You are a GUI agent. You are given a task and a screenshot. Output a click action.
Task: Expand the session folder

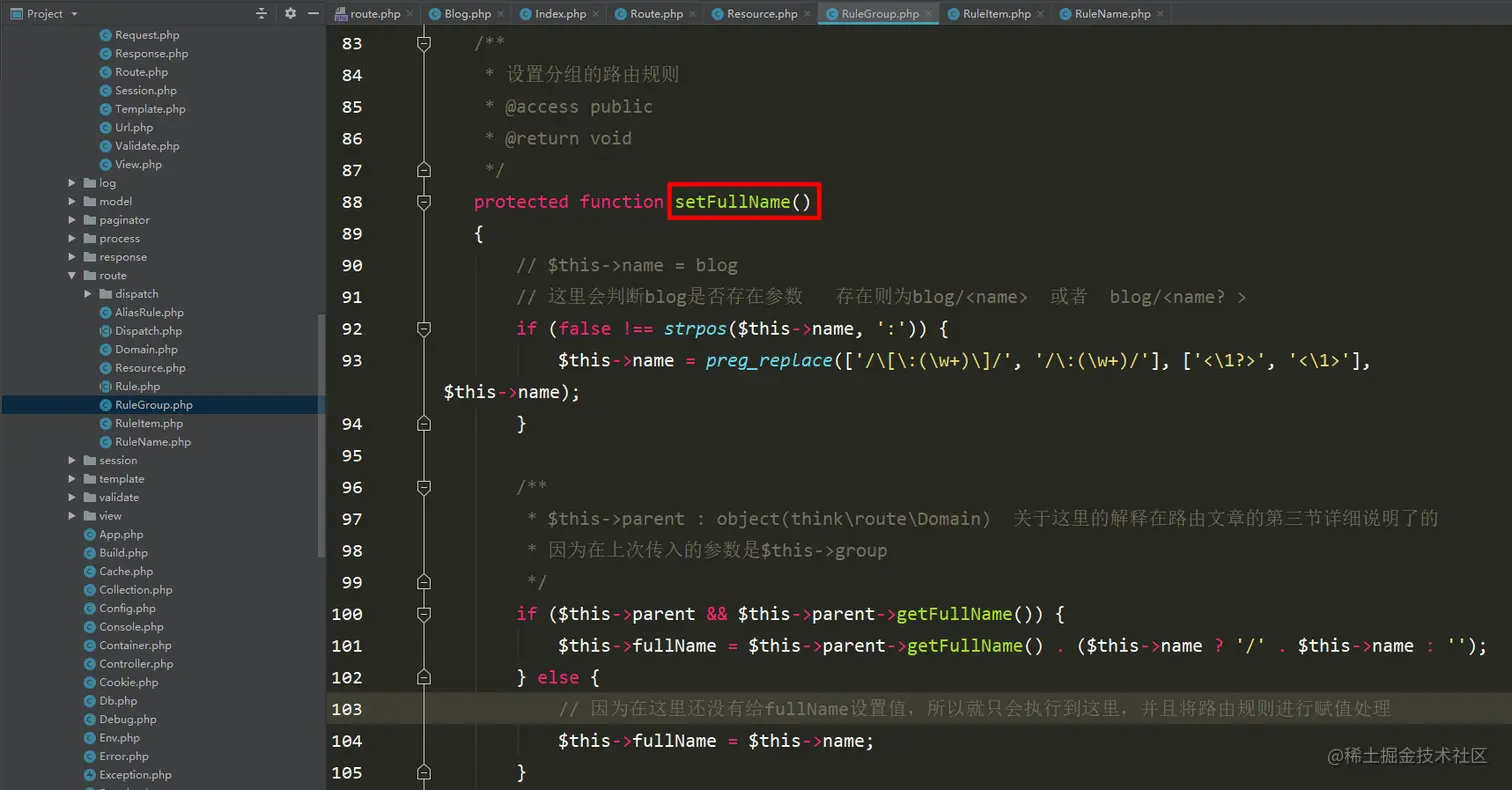click(x=72, y=460)
